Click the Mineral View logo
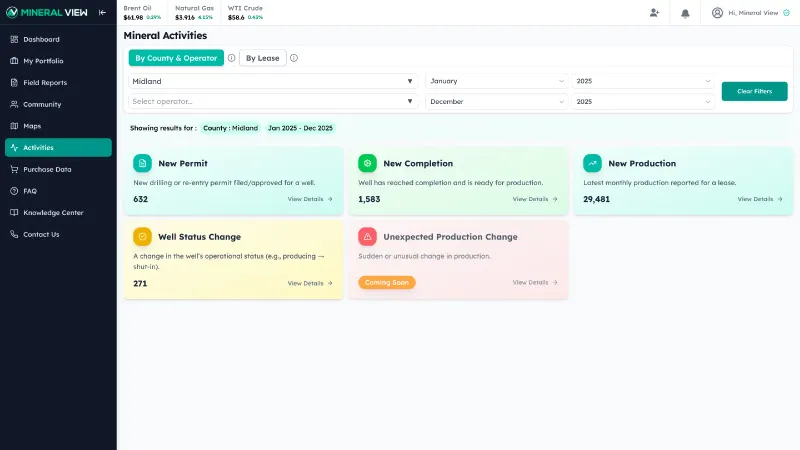The height and width of the screenshot is (450, 800). (x=46, y=12)
